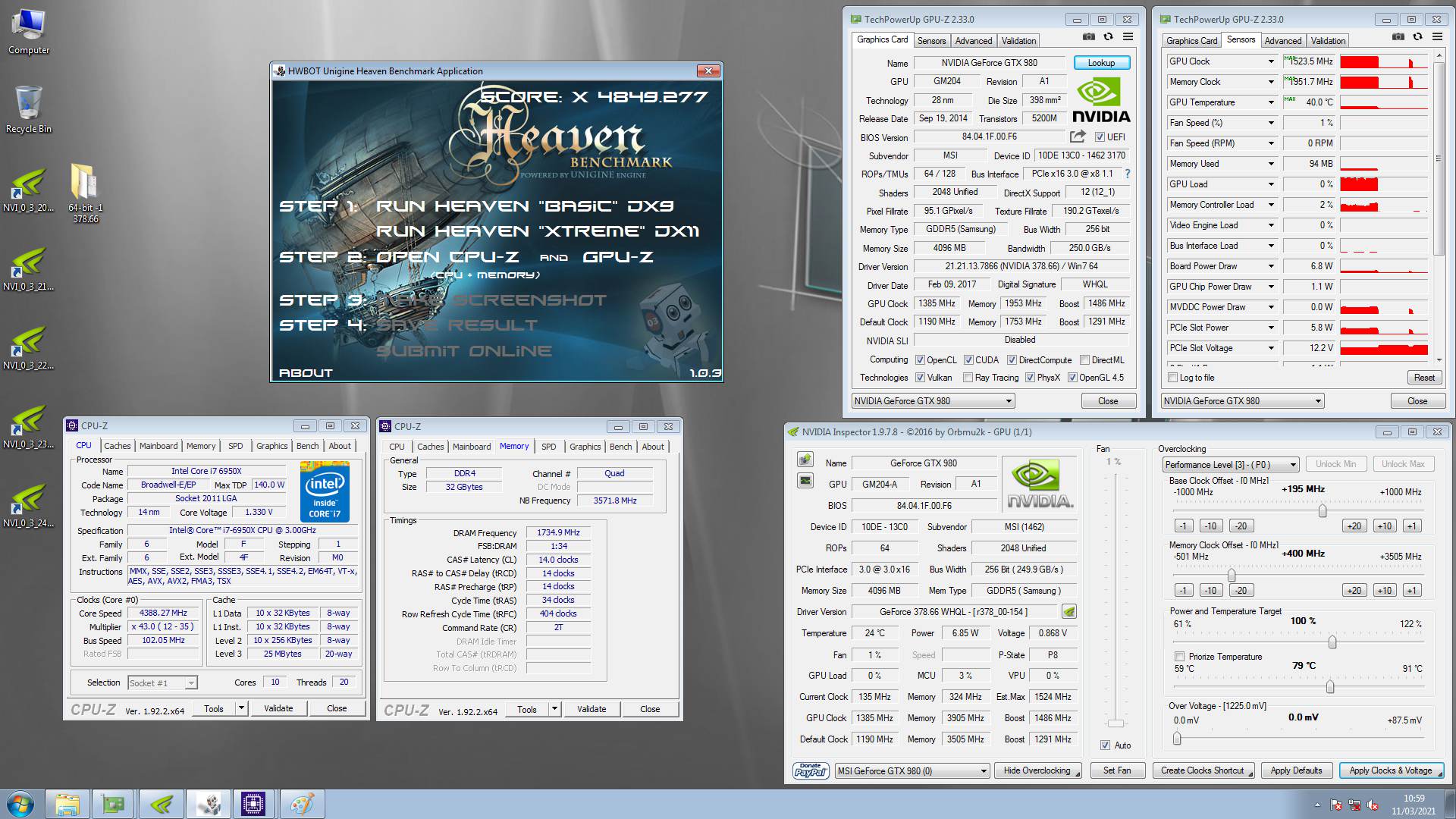The image size is (1456, 819).
Task: Switch to Advanced tab in left GPU-Z window
Action: click(973, 41)
